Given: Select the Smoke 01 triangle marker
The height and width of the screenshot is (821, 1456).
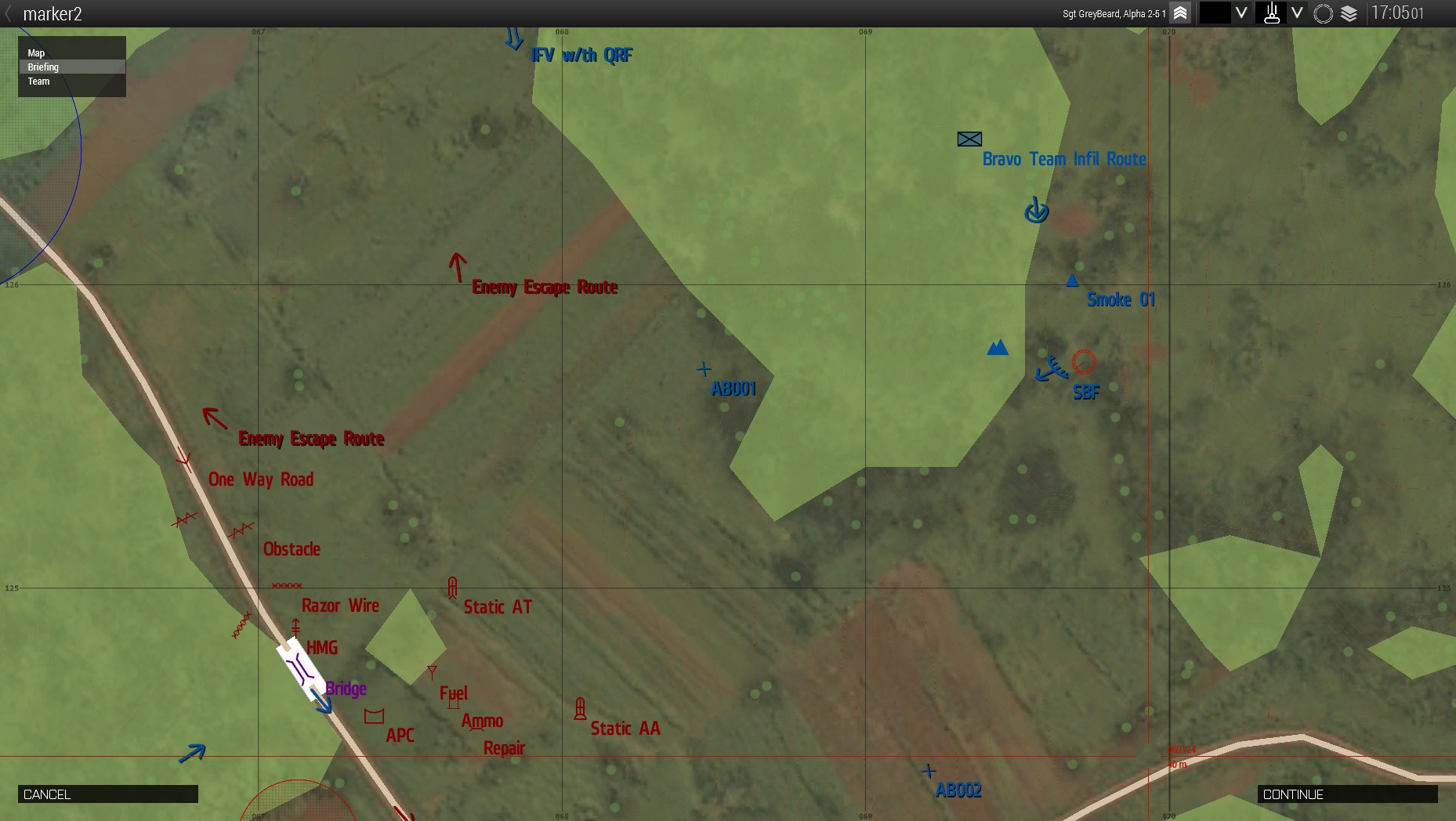Looking at the screenshot, I should (1072, 280).
